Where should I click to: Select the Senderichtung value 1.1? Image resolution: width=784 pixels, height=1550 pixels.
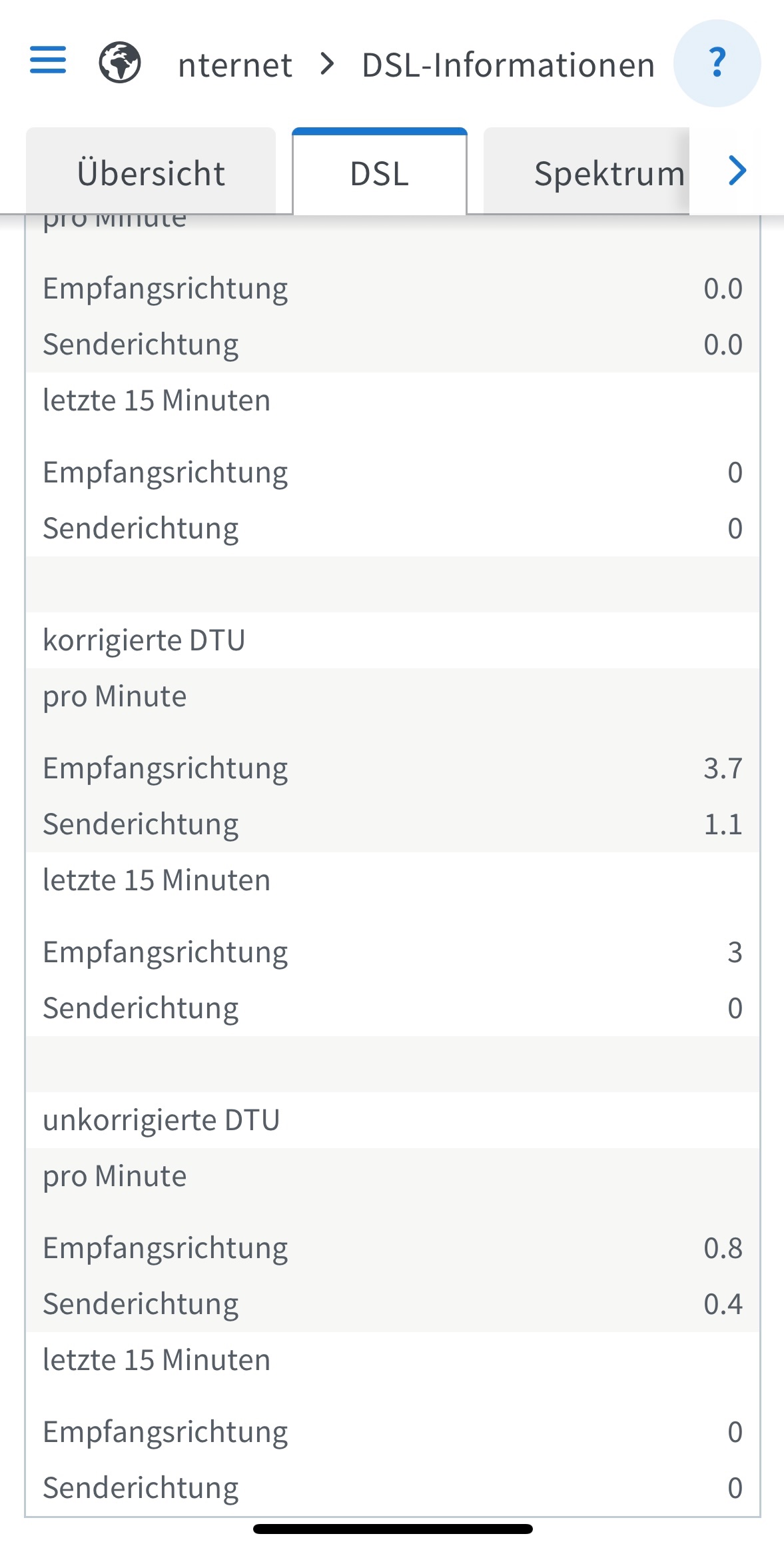point(723,824)
